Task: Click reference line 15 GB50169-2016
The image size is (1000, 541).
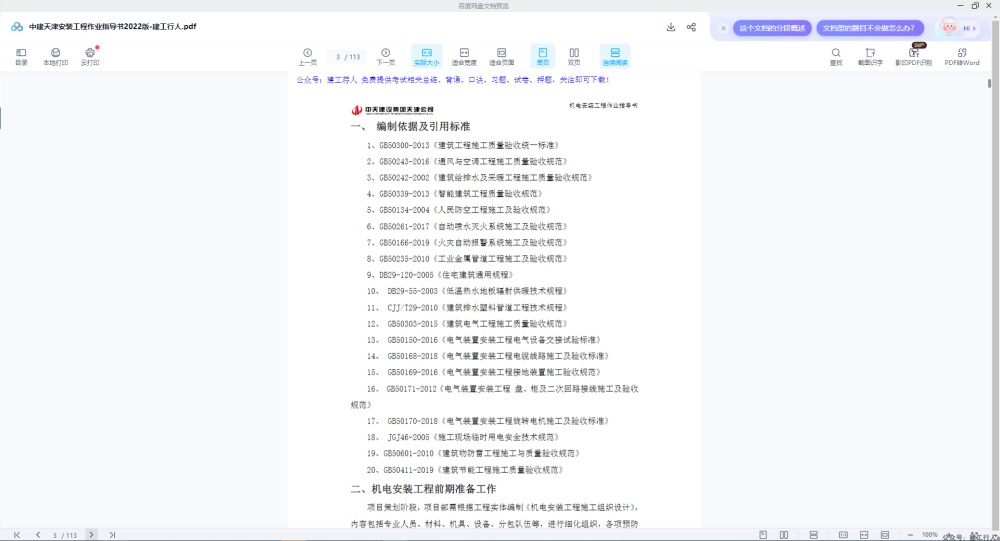Action: [x=483, y=372]
